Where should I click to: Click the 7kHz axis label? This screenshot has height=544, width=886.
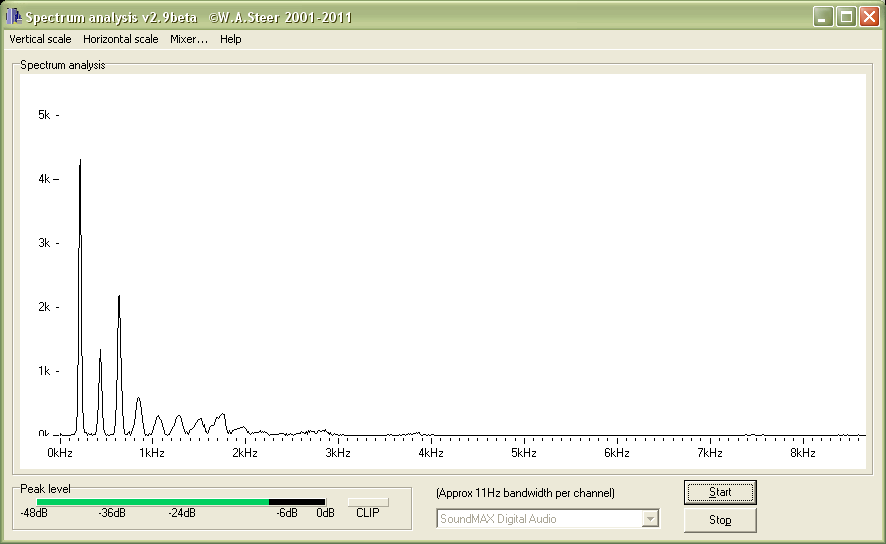710,452
